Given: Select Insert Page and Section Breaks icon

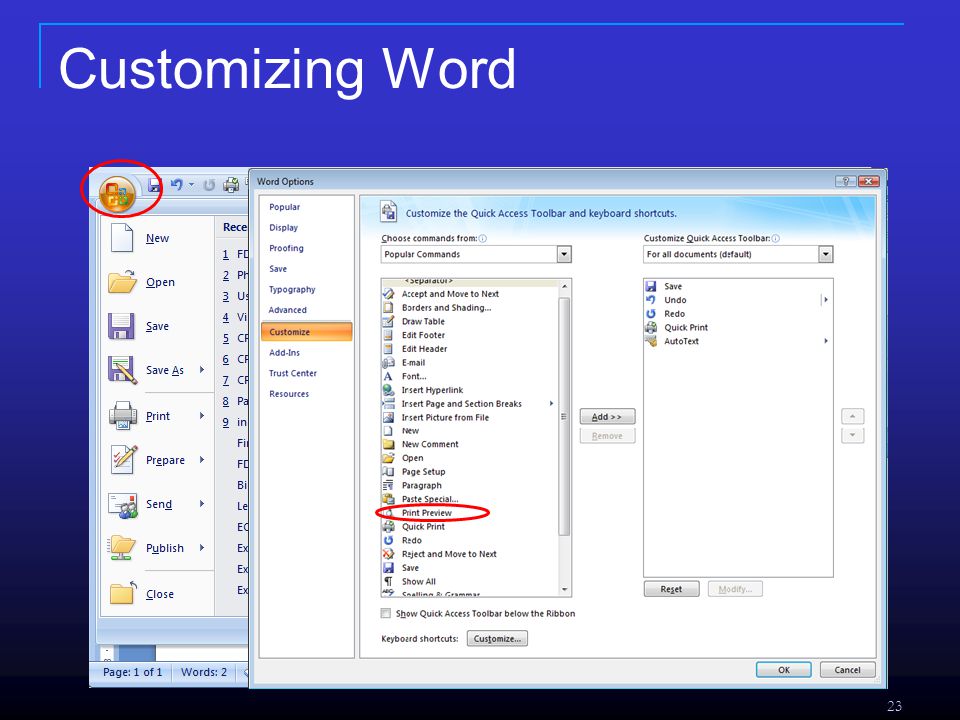Looking at the screenshot, I should click(x=388, y=404).
